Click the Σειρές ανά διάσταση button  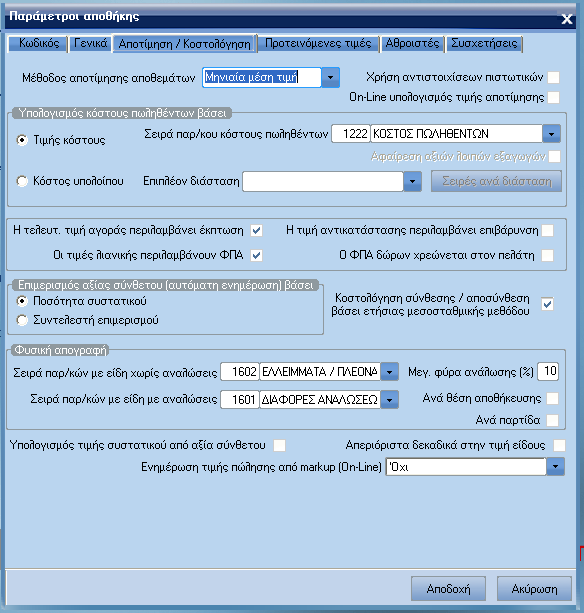click(x=496, y=181)
